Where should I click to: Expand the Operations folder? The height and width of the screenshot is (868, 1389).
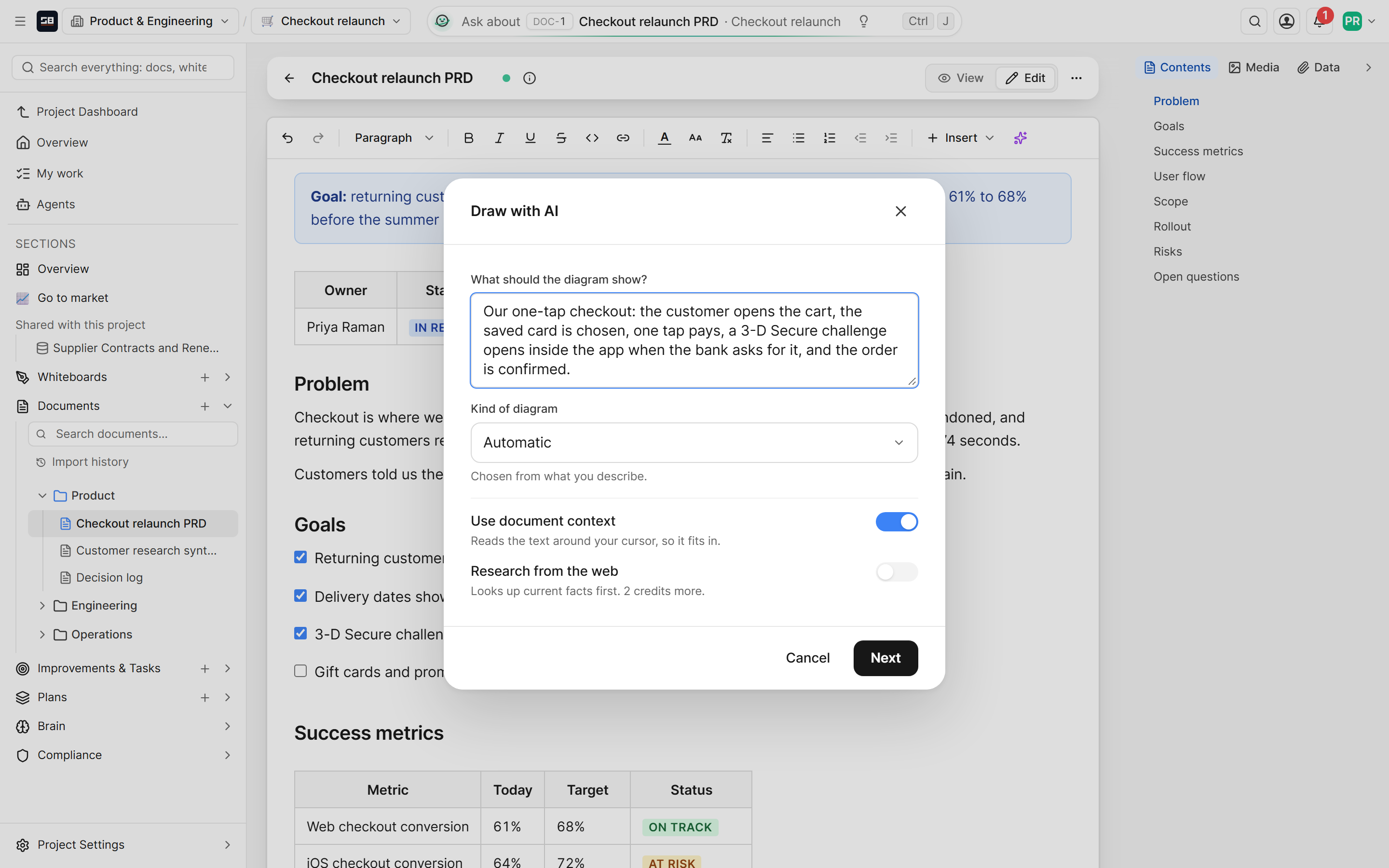tap(42, 634)
